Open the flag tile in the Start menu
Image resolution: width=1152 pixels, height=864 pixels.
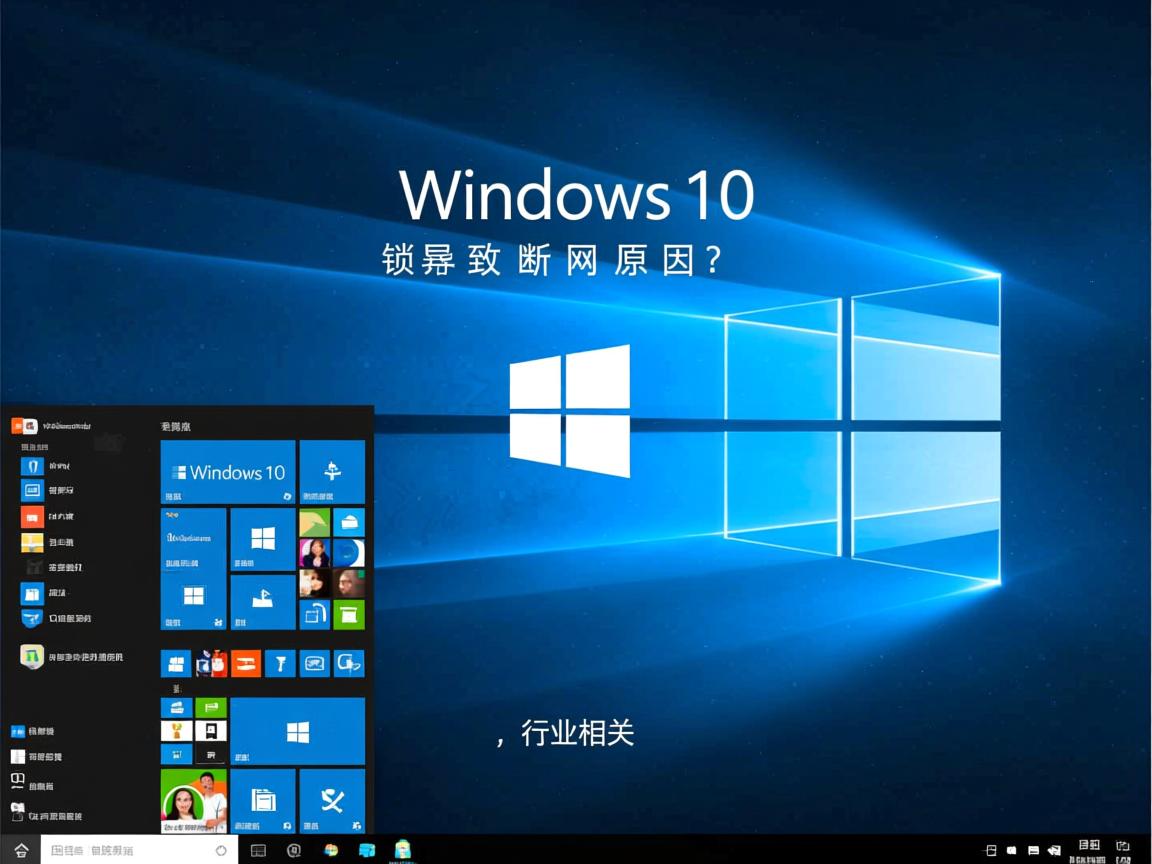coord(262,598)
